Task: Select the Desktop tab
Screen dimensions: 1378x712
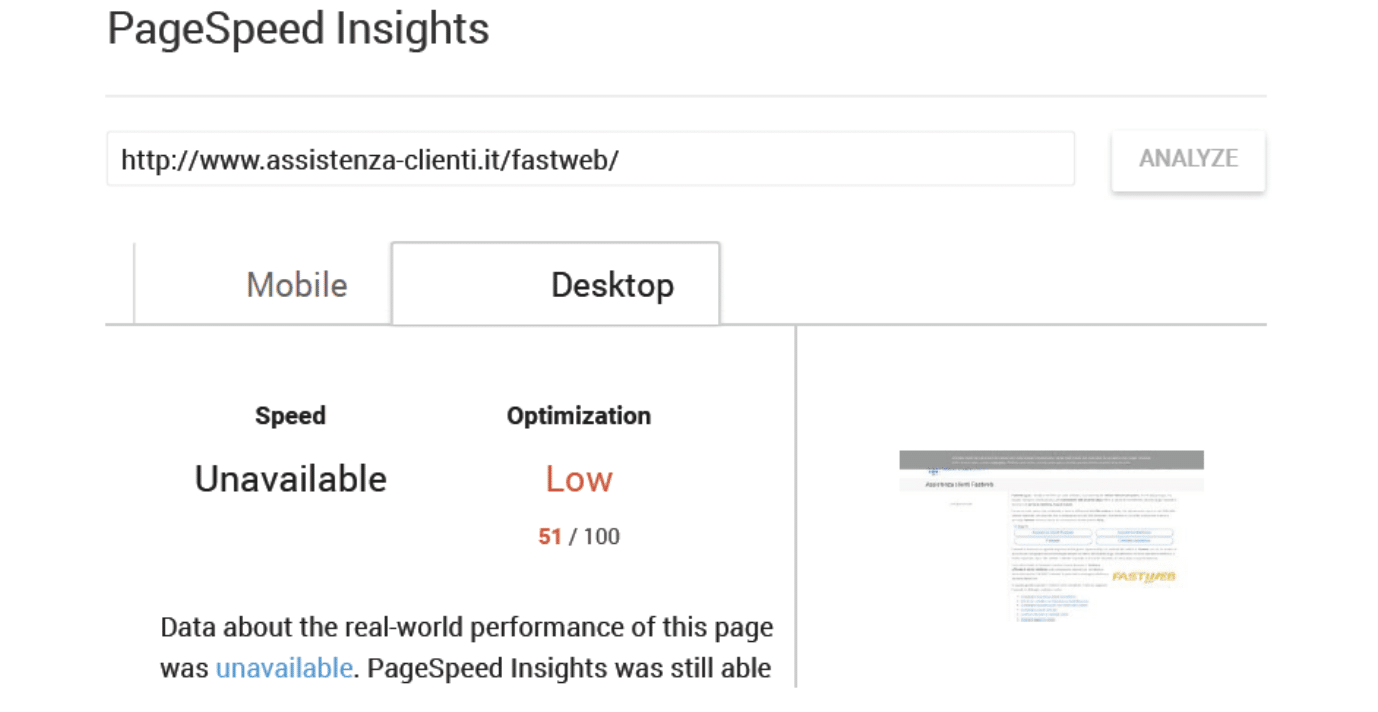Action: [x=612, y=285]
